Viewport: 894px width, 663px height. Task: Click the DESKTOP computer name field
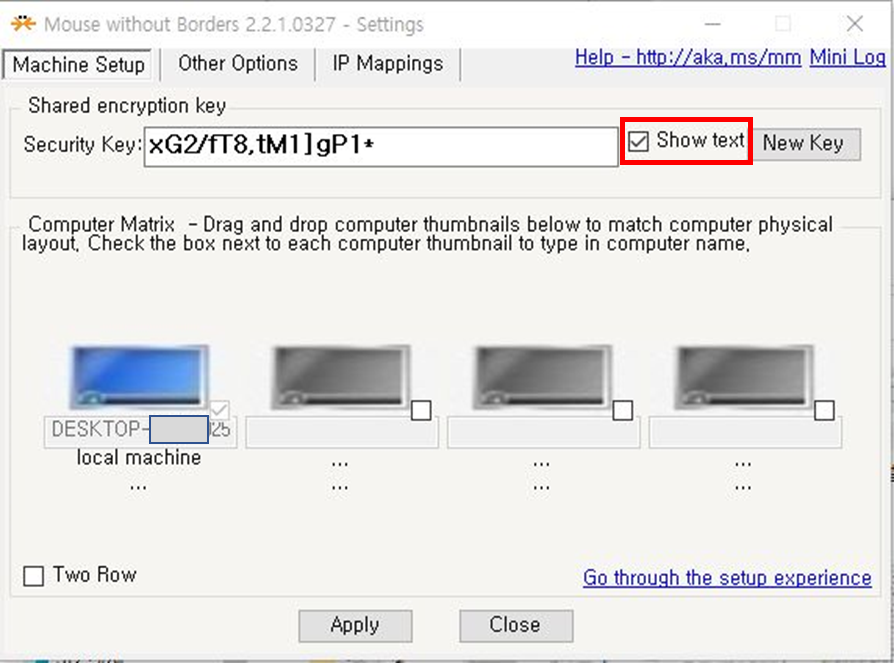coord(140,432)
